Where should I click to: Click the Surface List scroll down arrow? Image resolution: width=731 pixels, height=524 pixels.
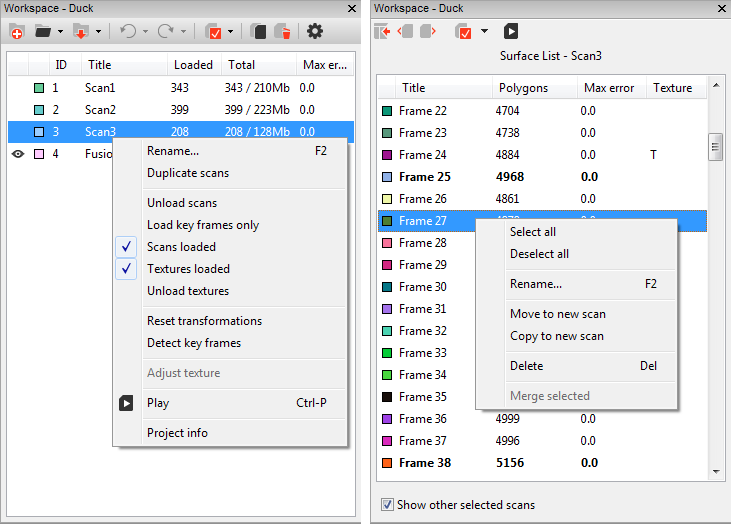coord(716,472)
